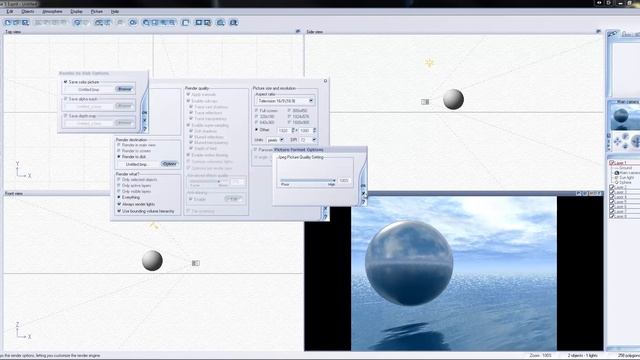Confirm Picture Format Options with OK icon
The height and width of the screenshot is (360, 640).
(x=363, y=186)
